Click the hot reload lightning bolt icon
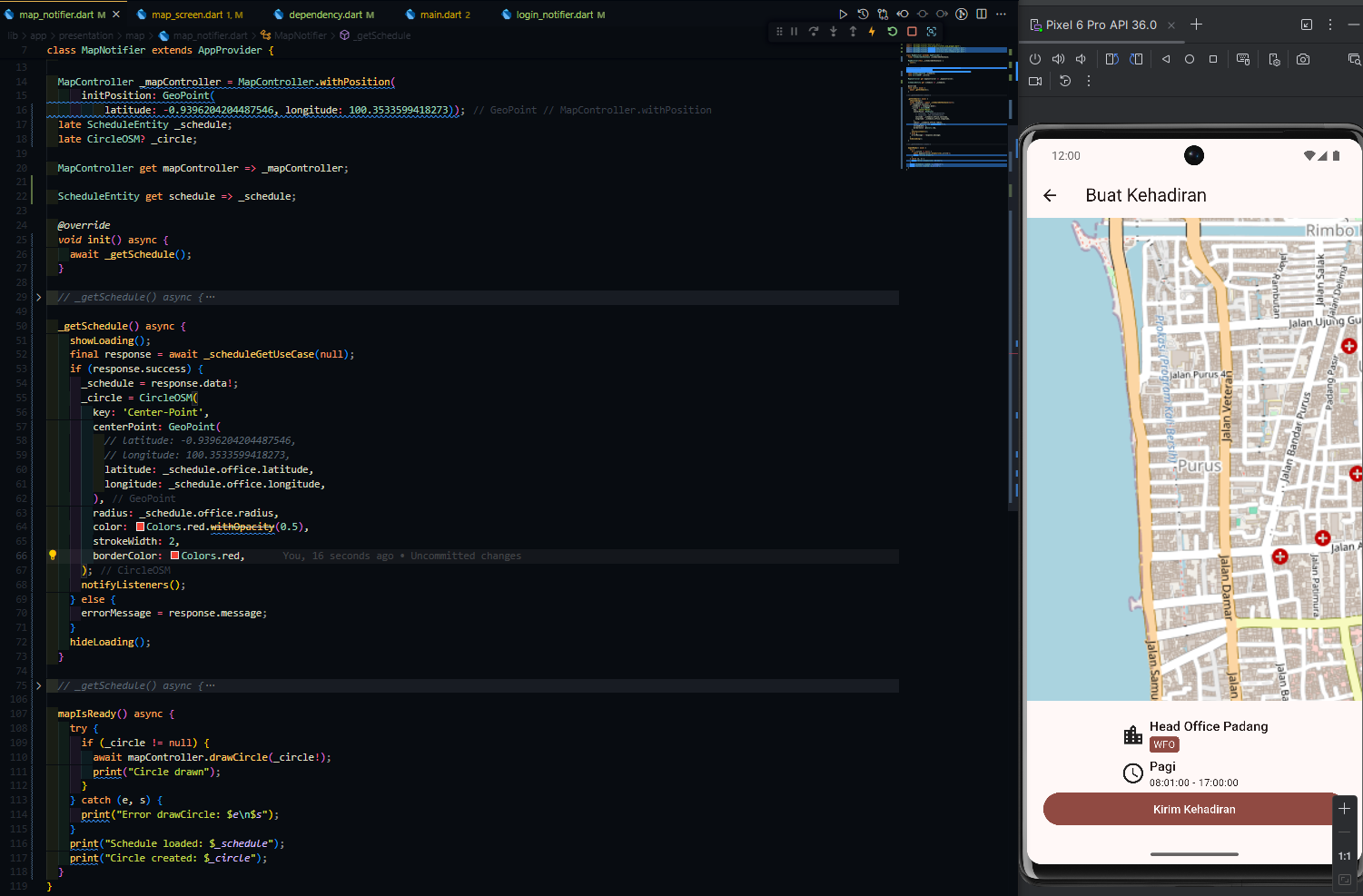Image resolution: width=1363 pixels, height=896 pixels. pyautogui.click(x=872, y=32)
